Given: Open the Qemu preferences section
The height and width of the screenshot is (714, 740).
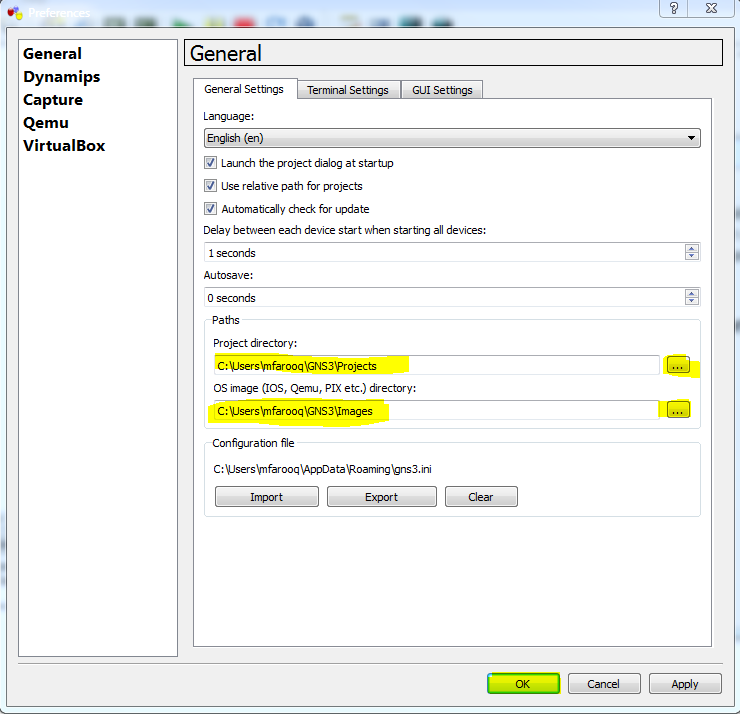Looking at the screenshot, I should point(46,123).
